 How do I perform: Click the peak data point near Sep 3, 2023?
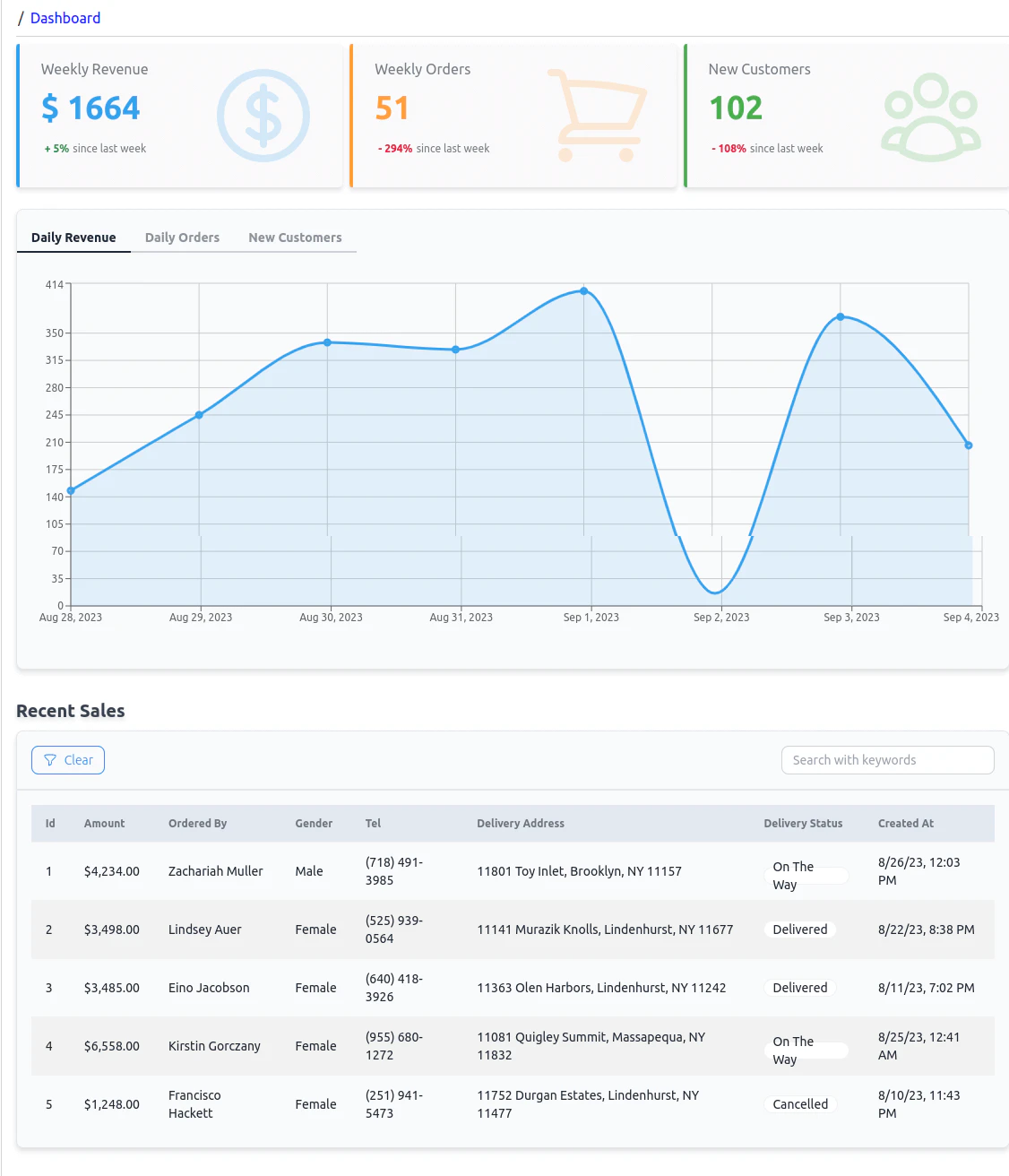point(841,316)
